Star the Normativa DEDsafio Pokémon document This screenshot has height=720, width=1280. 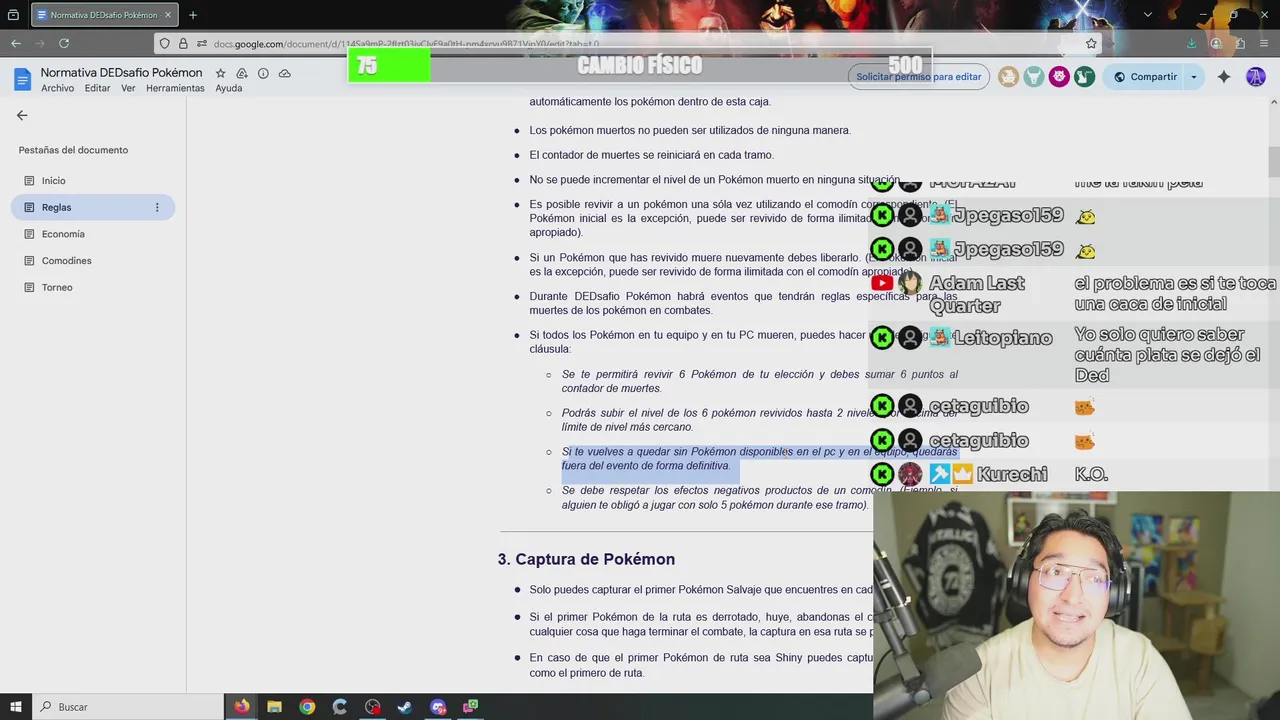[220, 73]
